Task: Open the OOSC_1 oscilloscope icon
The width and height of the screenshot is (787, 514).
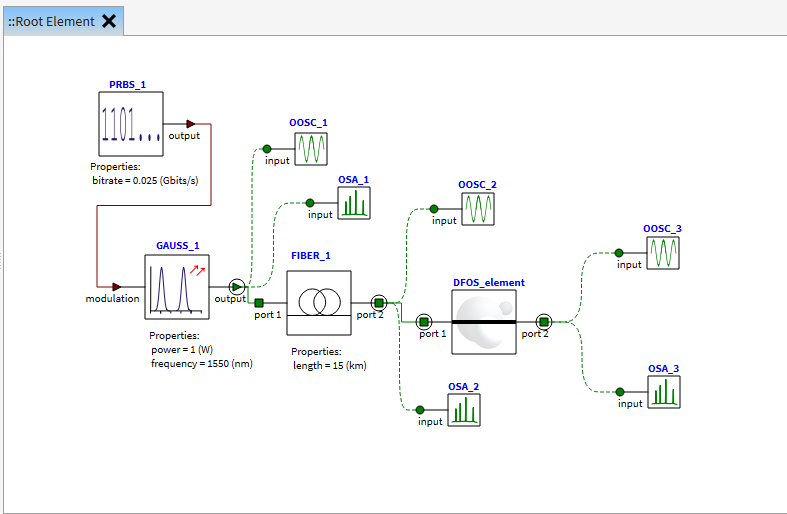Action: click(311, 149)
